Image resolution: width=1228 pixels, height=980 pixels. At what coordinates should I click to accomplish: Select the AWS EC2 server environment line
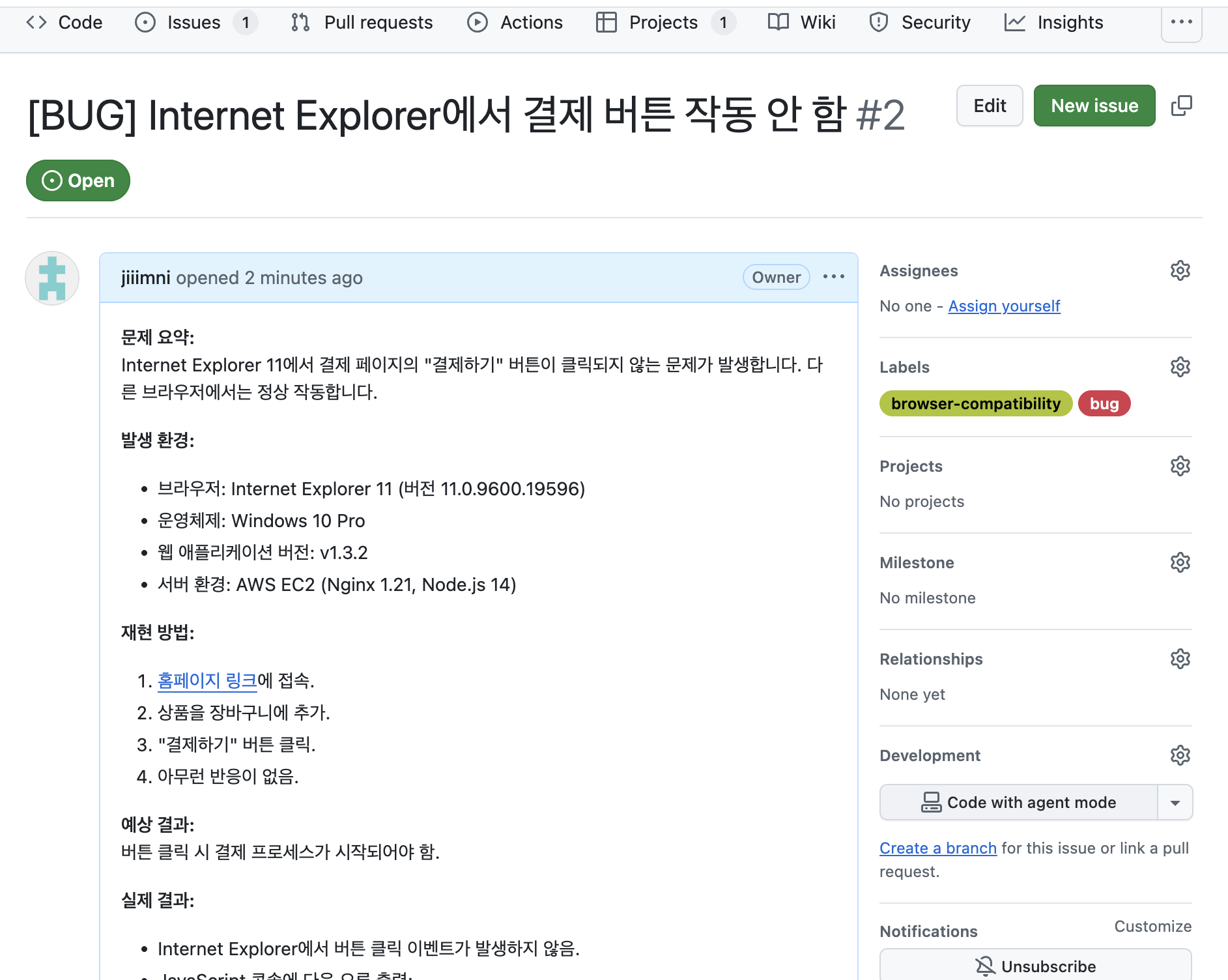click(x=337, y=584)
